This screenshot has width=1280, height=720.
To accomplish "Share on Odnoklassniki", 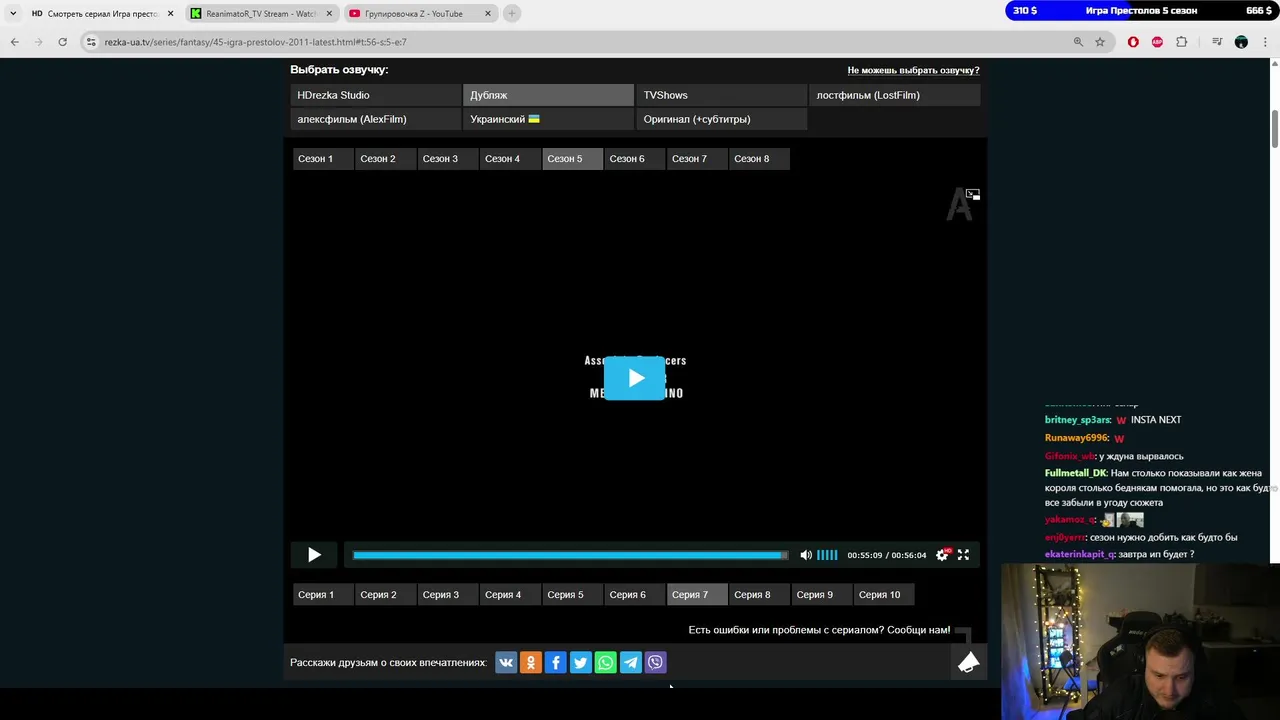I will click(x=531, y=662).
